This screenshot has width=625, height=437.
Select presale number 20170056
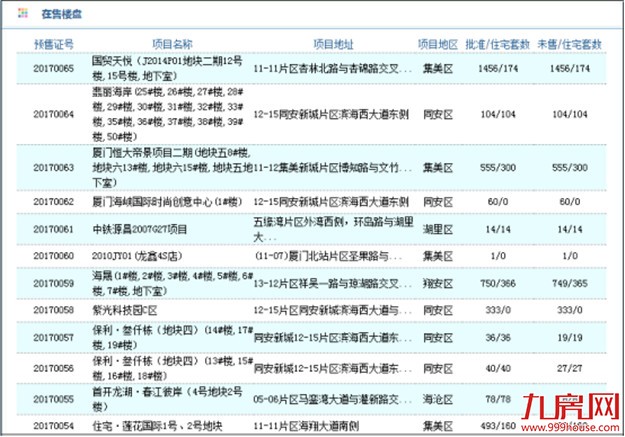point(53,368)
